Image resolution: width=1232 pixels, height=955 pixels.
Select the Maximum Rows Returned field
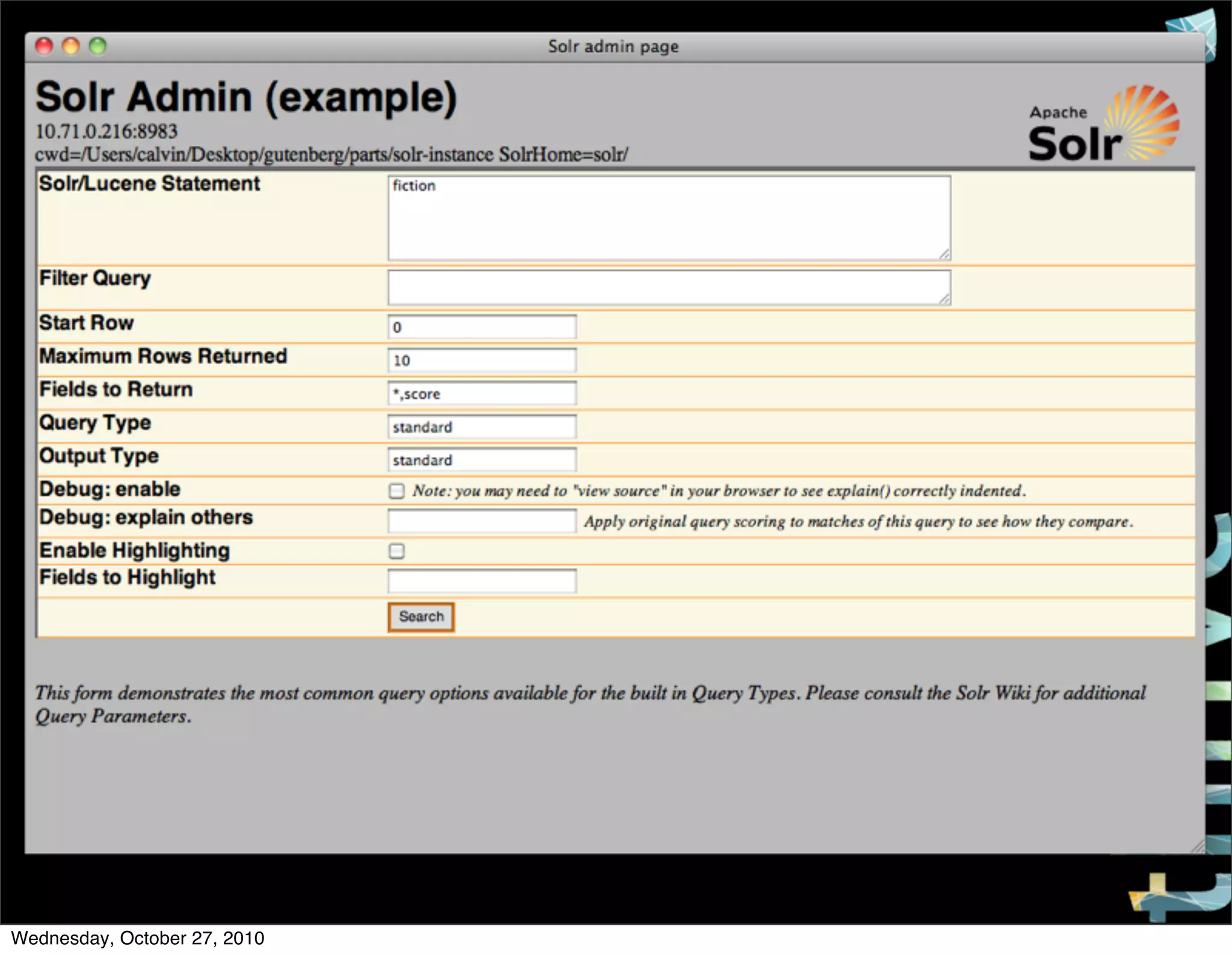click(482, 360)
